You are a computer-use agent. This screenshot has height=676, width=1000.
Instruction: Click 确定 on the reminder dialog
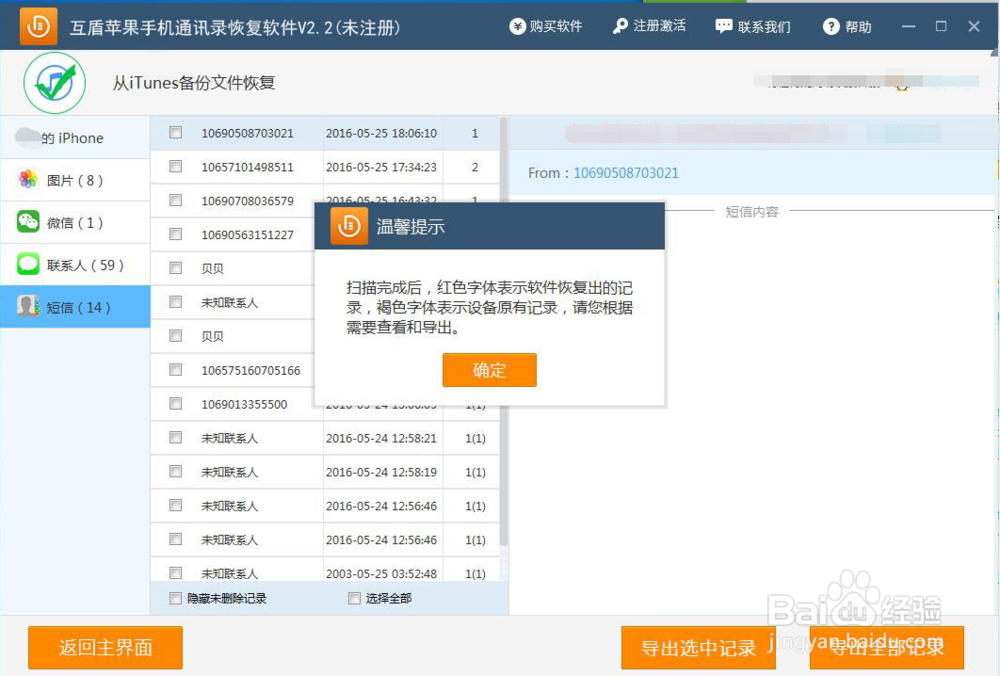489,369
